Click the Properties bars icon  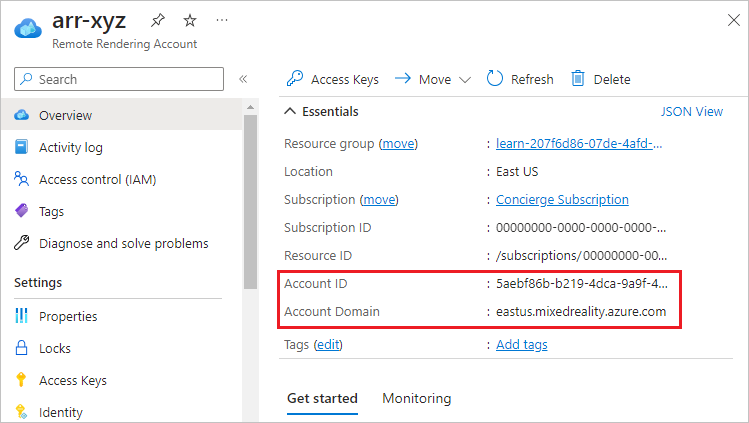point(21,316)
